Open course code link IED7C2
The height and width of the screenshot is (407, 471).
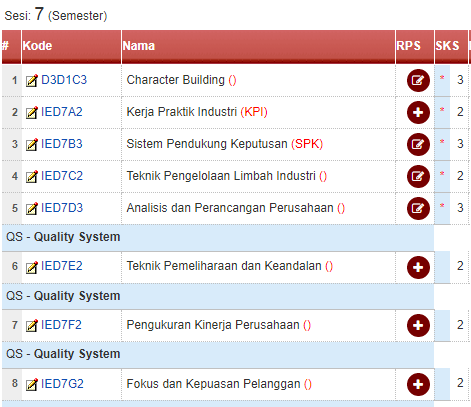tap(62, 176)
